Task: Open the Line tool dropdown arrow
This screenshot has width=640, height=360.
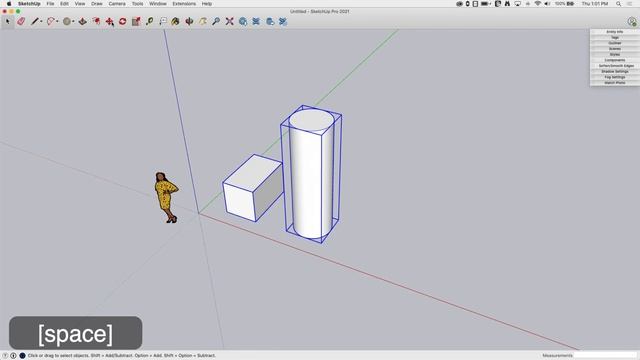Action: (x=41, y=21)
